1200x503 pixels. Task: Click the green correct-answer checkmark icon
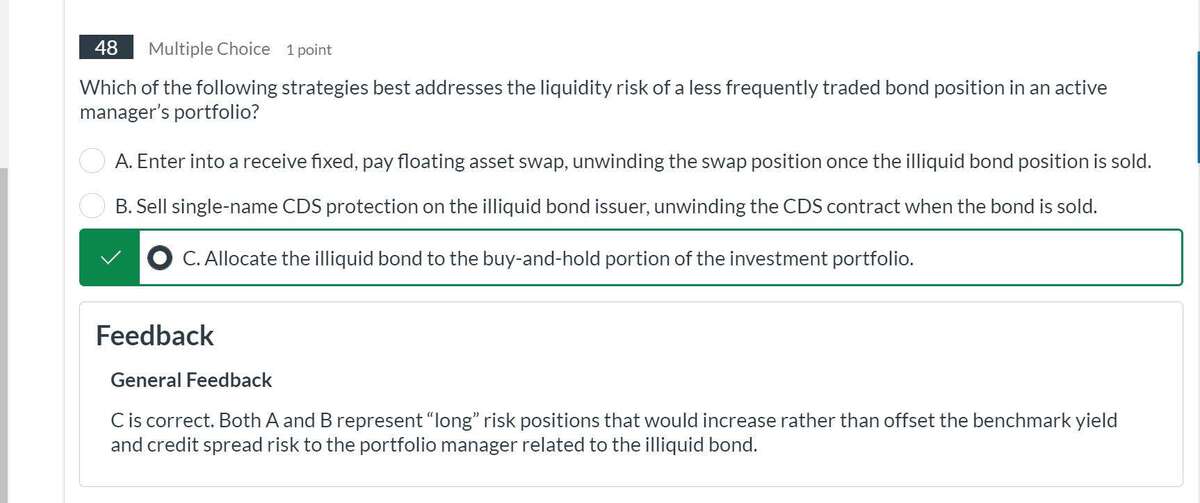point(109,258)
